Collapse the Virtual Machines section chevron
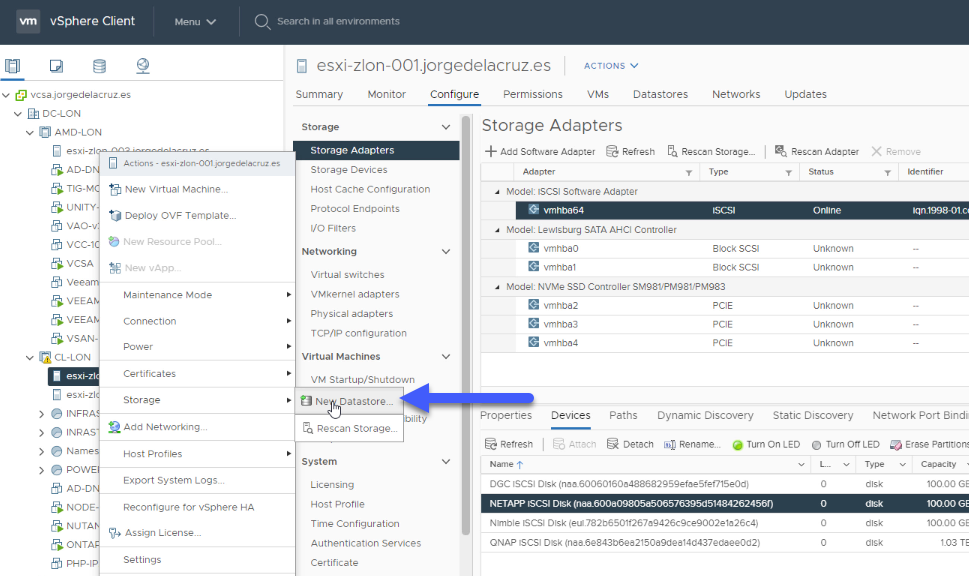 [x=446, y=357]
